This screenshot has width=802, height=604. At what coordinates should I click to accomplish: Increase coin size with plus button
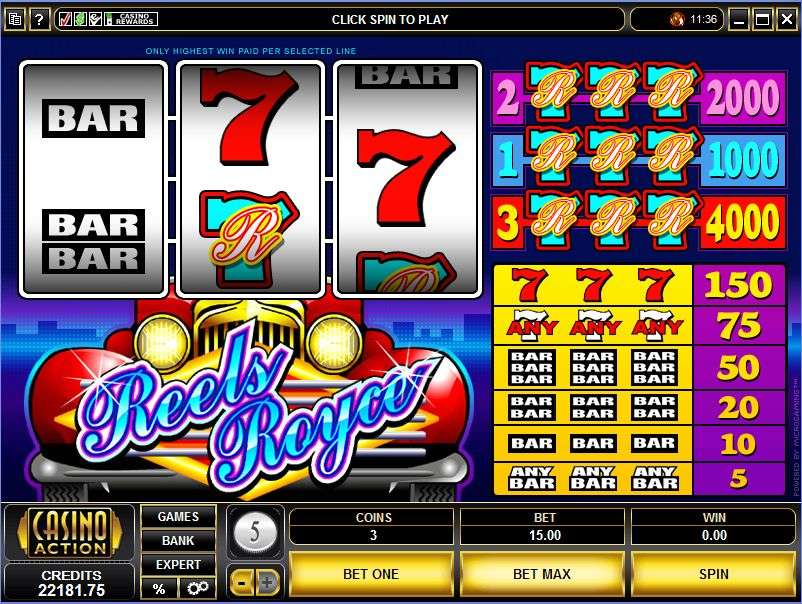pyautogui.click(x=267, y=582)
